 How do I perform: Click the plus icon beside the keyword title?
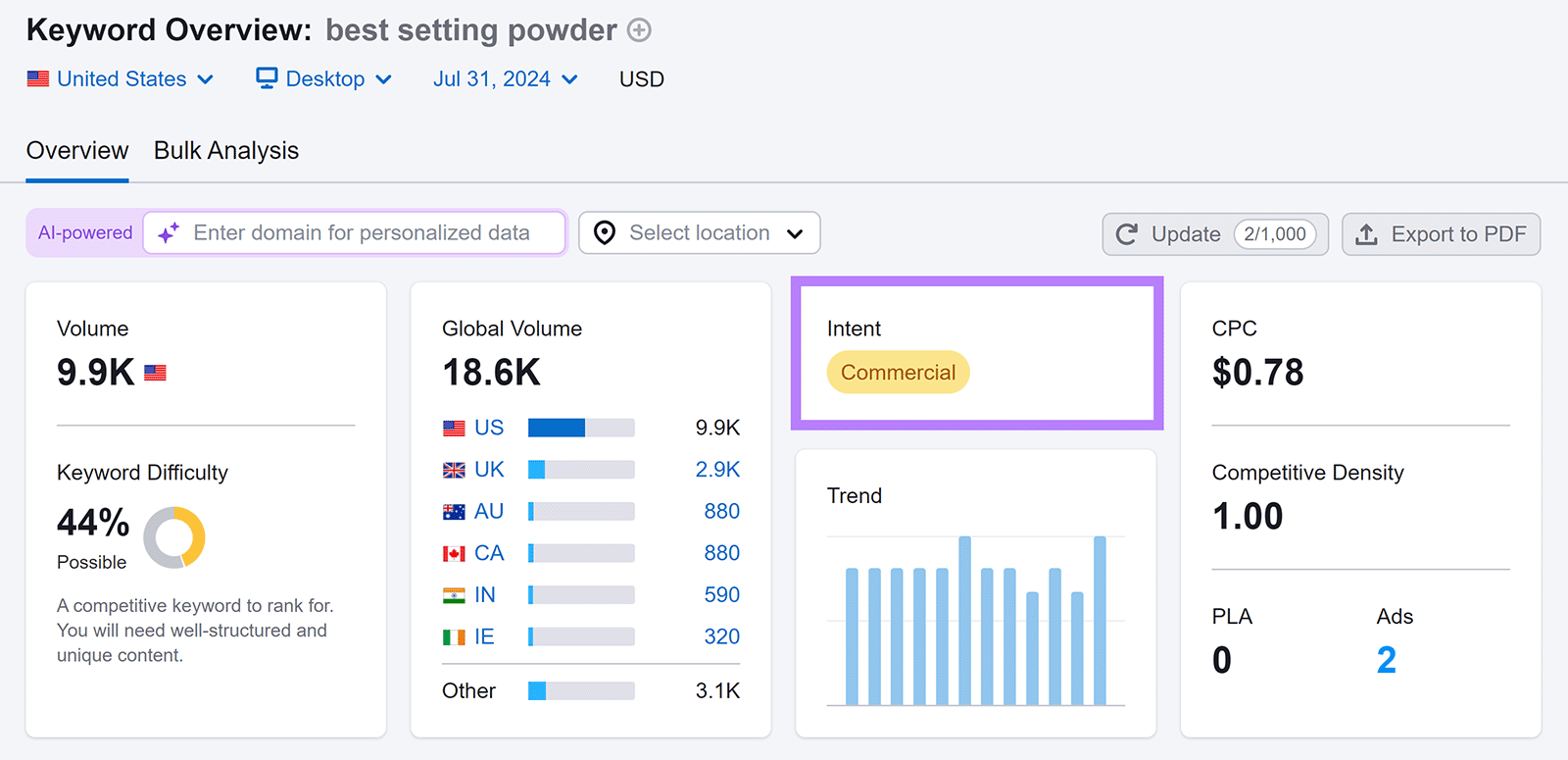639,30
